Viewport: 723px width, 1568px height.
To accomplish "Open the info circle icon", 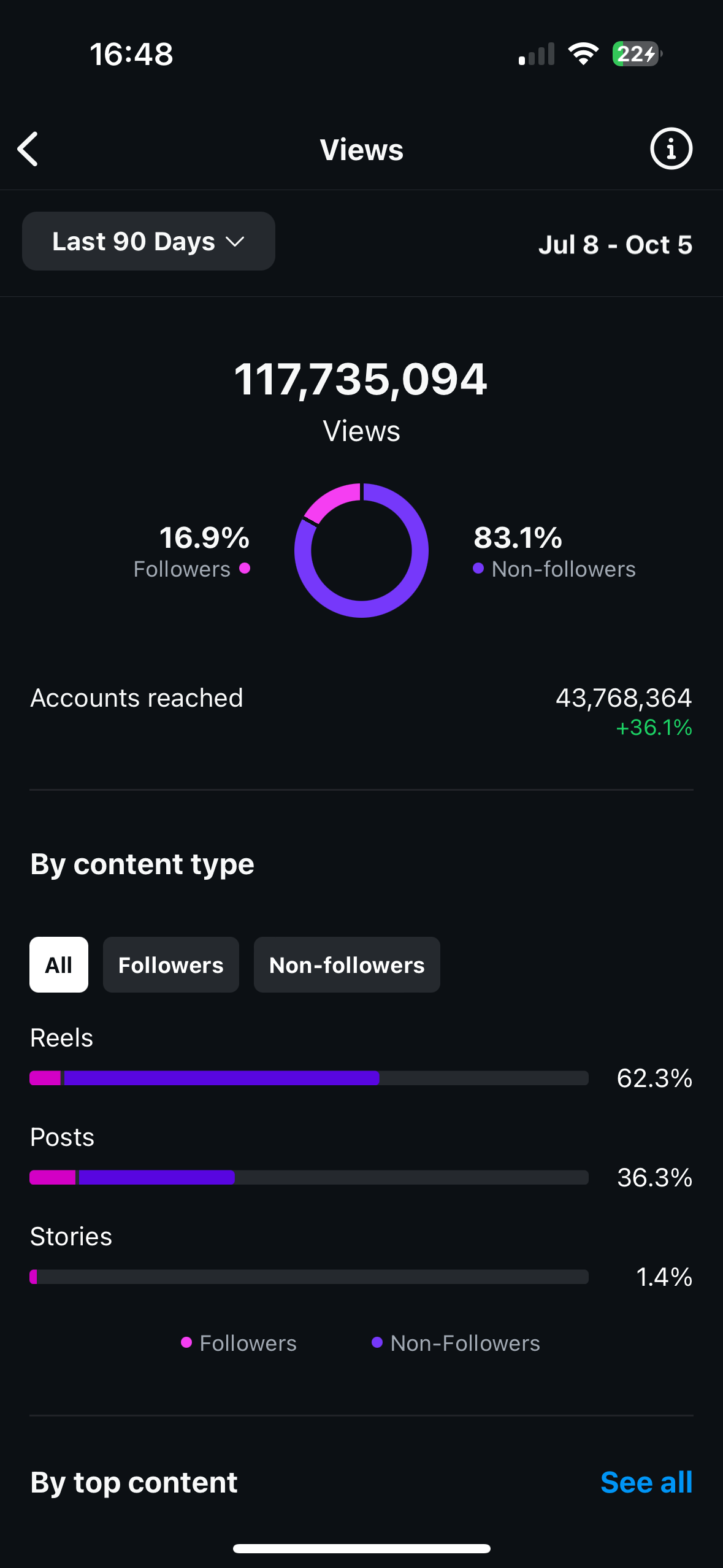I will point(671,148).
